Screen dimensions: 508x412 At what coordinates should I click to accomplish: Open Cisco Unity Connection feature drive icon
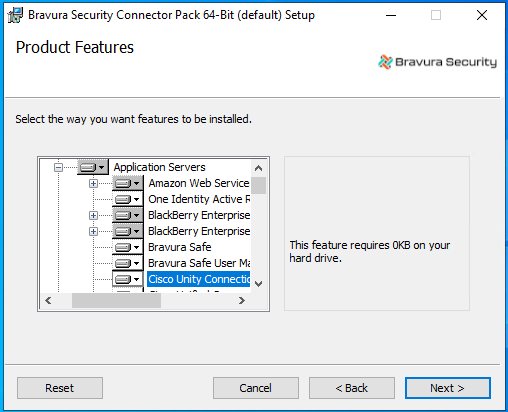[128, 279]
